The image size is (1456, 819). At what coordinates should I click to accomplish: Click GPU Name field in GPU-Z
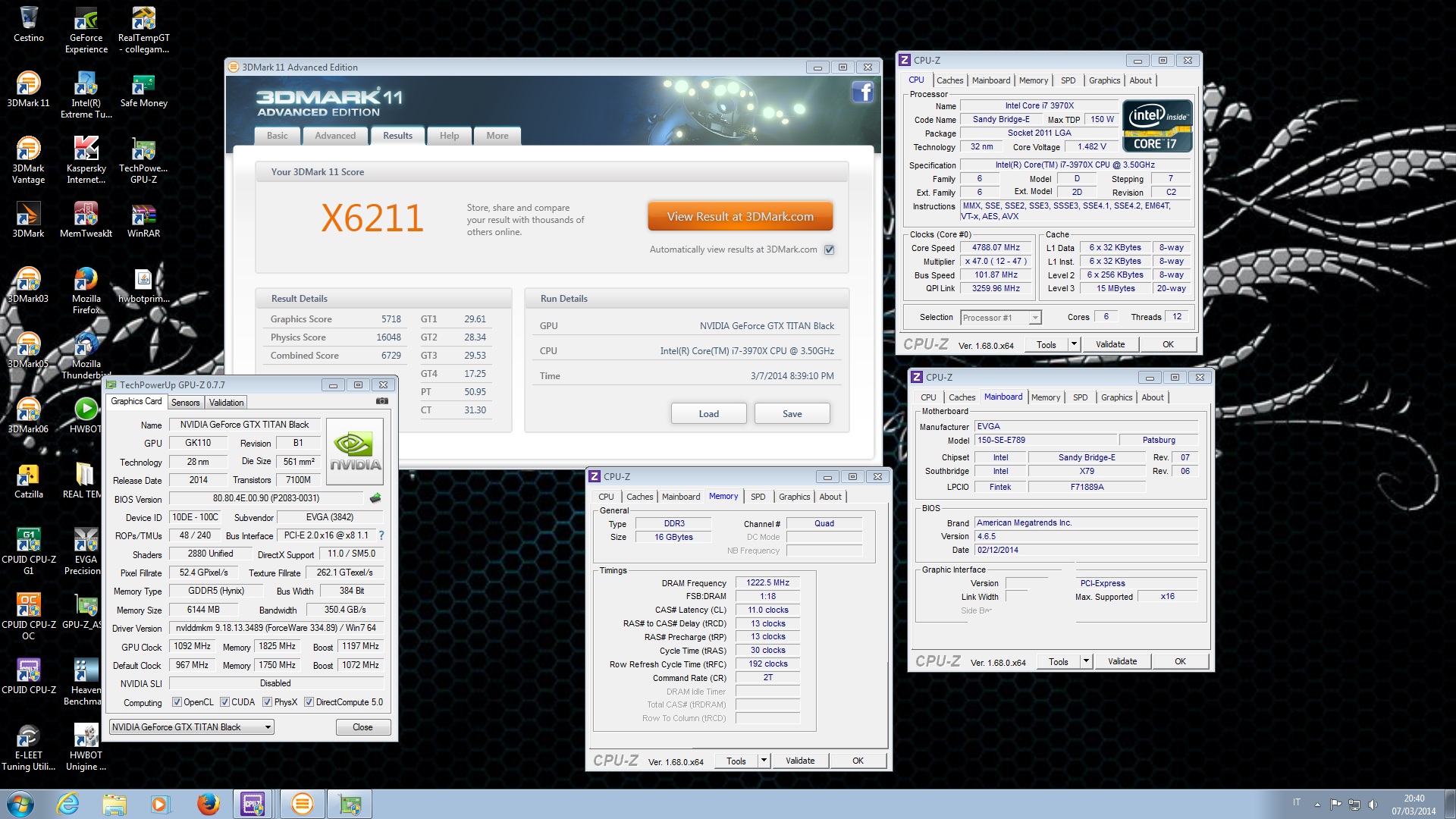244,425
